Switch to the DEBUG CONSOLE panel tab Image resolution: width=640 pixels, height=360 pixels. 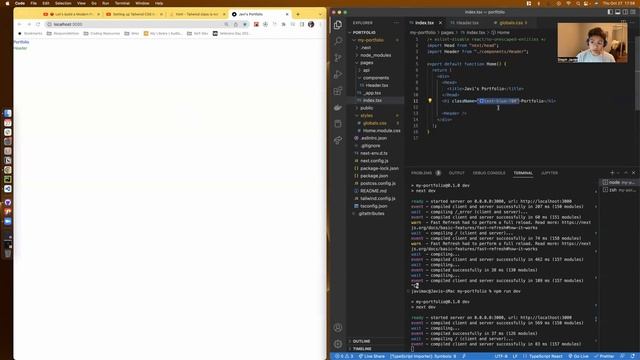(489, 173)
